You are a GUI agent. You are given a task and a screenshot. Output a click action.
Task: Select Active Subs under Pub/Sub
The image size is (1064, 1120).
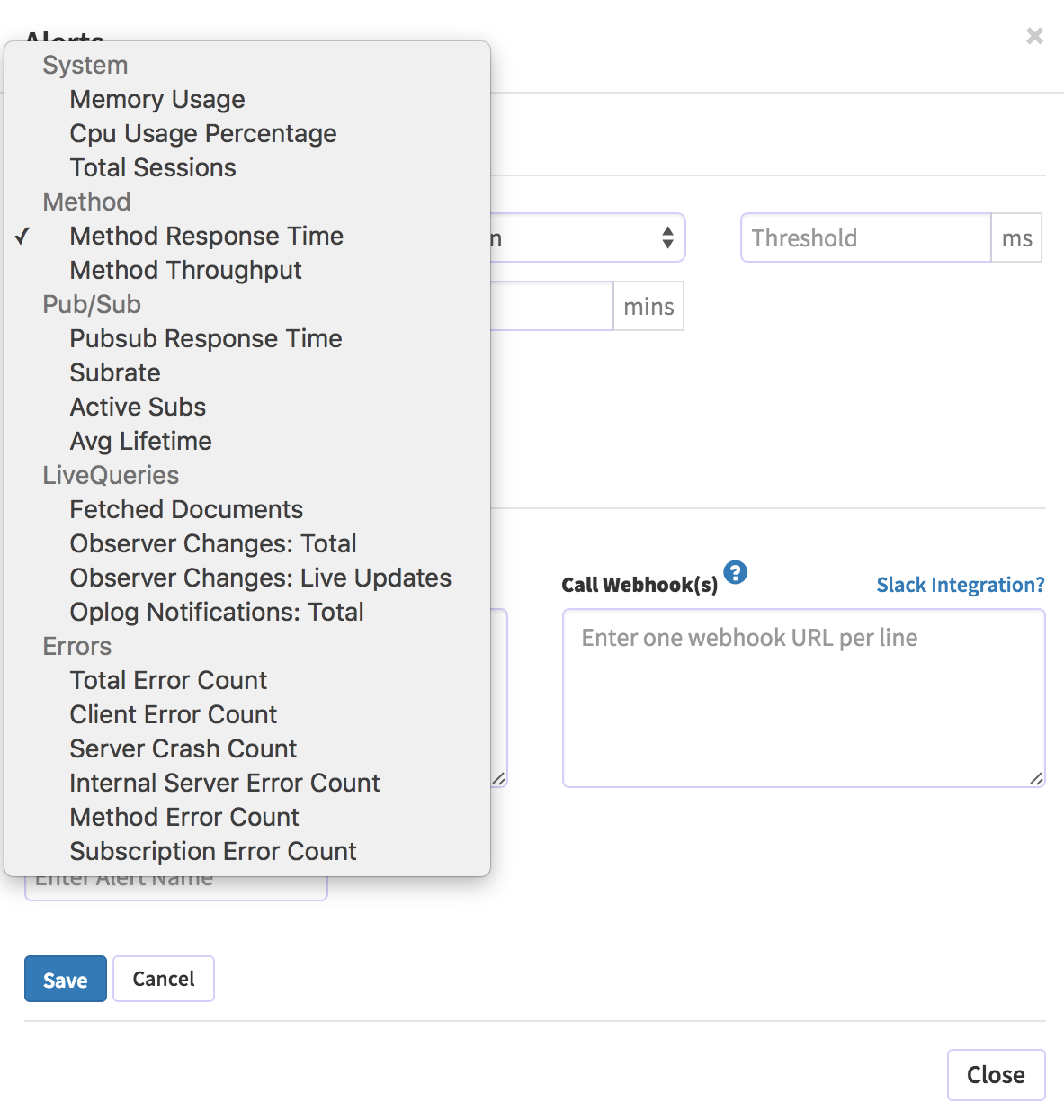tap(138, 407)
